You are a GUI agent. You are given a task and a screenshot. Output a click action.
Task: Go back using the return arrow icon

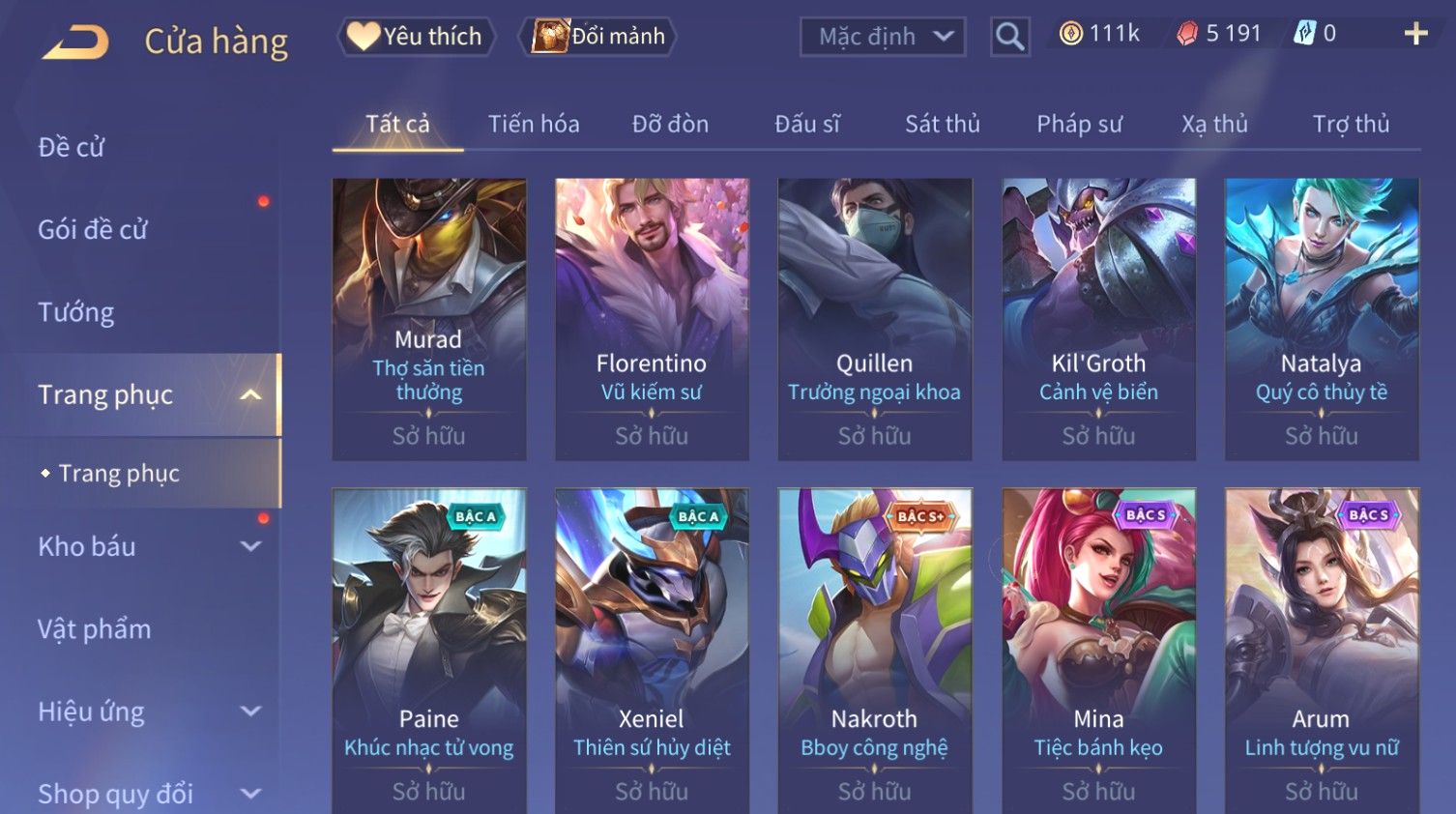tap(76, 42)
